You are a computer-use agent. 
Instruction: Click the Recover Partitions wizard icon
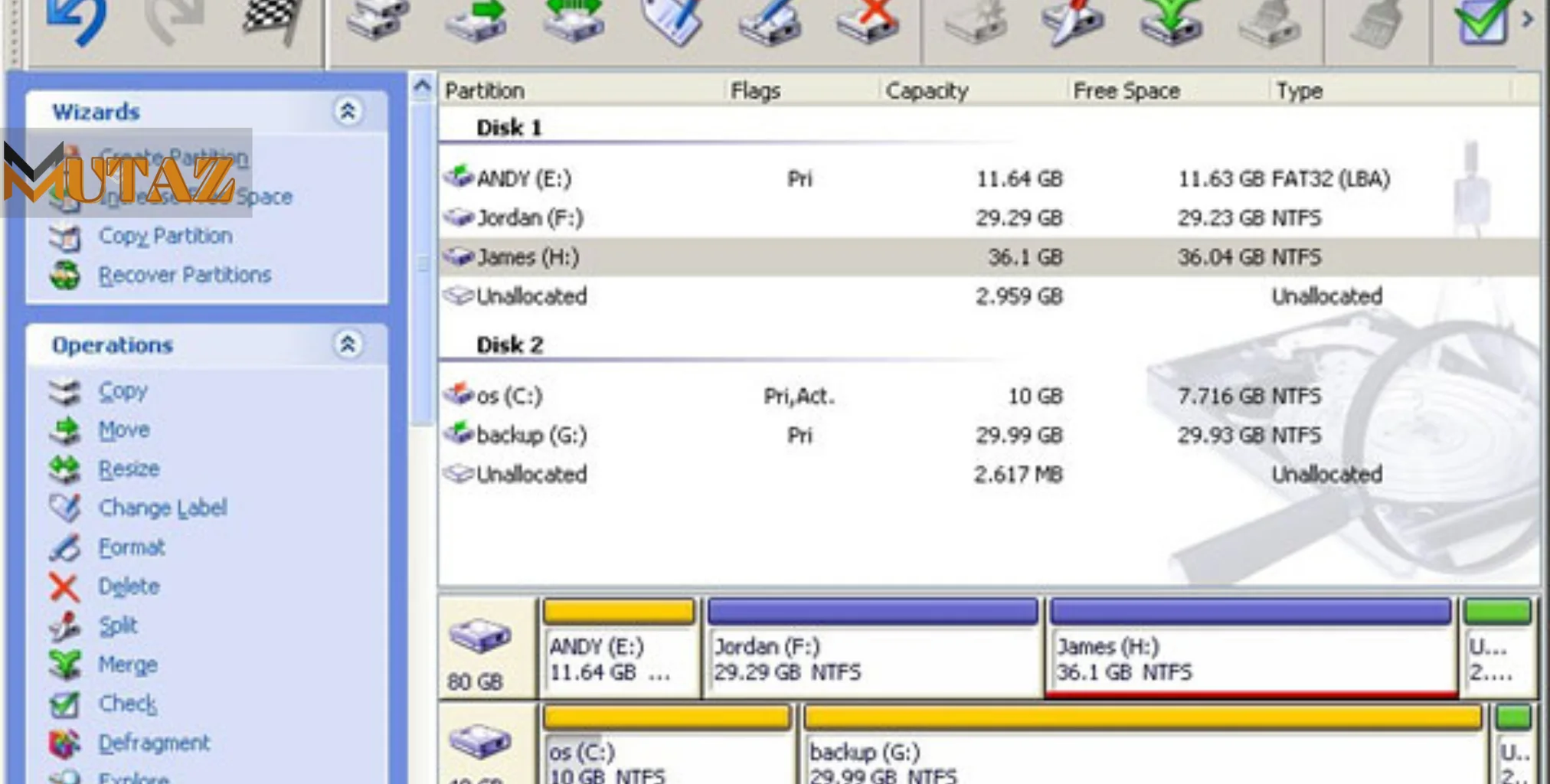coord(64,276)
